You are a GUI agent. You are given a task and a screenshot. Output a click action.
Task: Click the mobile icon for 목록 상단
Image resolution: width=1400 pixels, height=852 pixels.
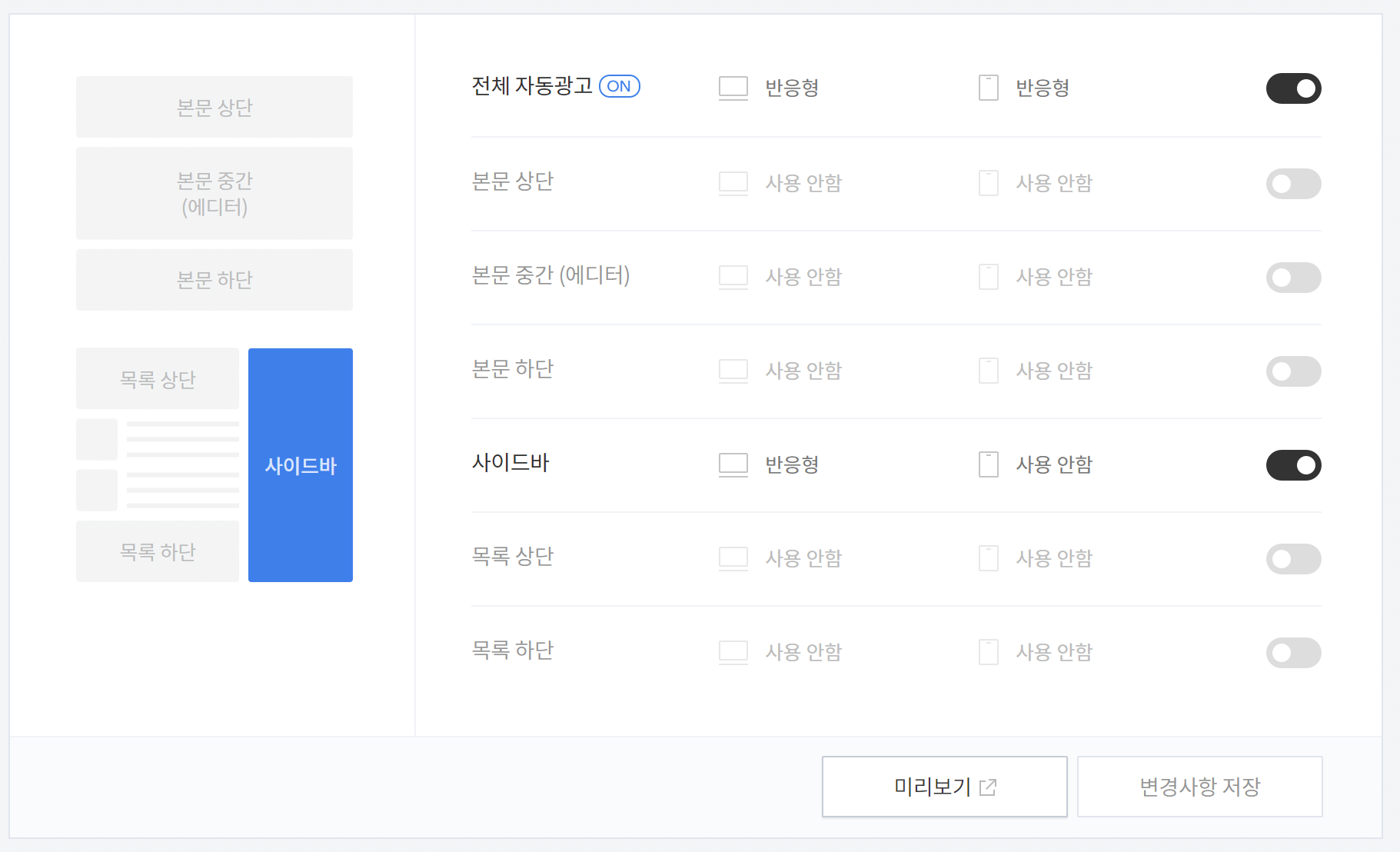point(988,558)
